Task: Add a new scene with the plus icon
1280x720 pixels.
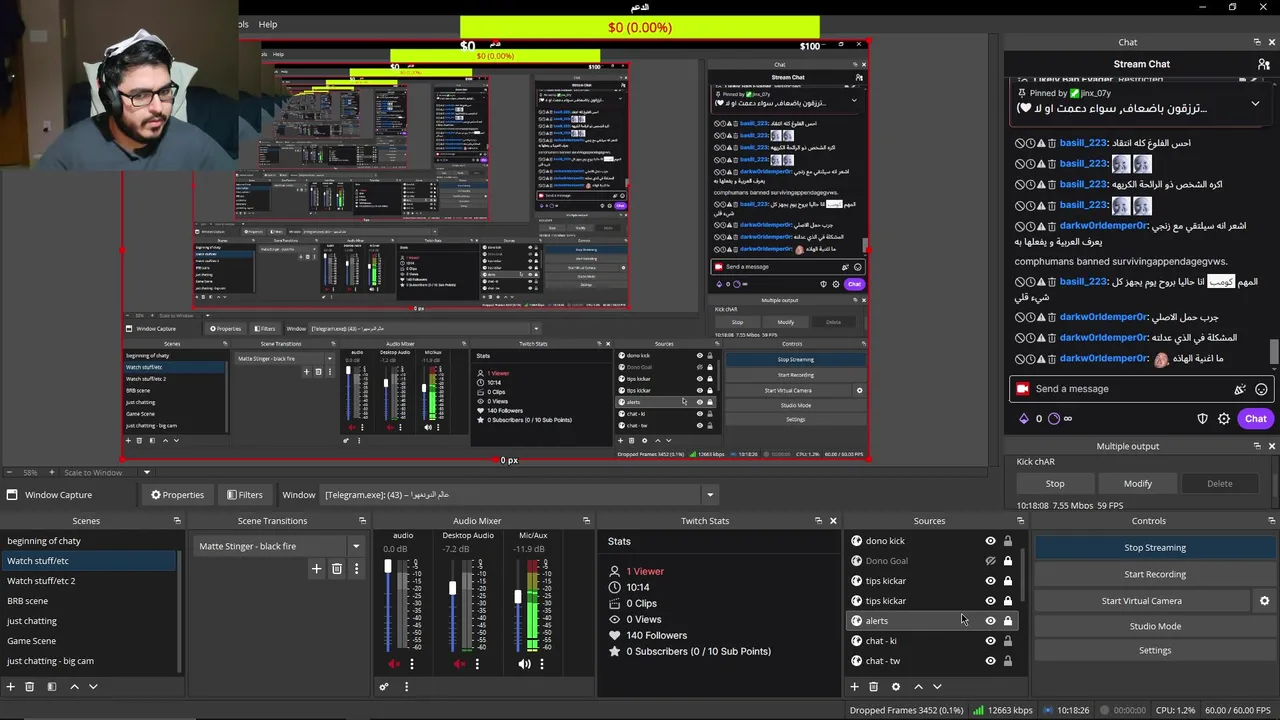Action: tap(11, 687)
